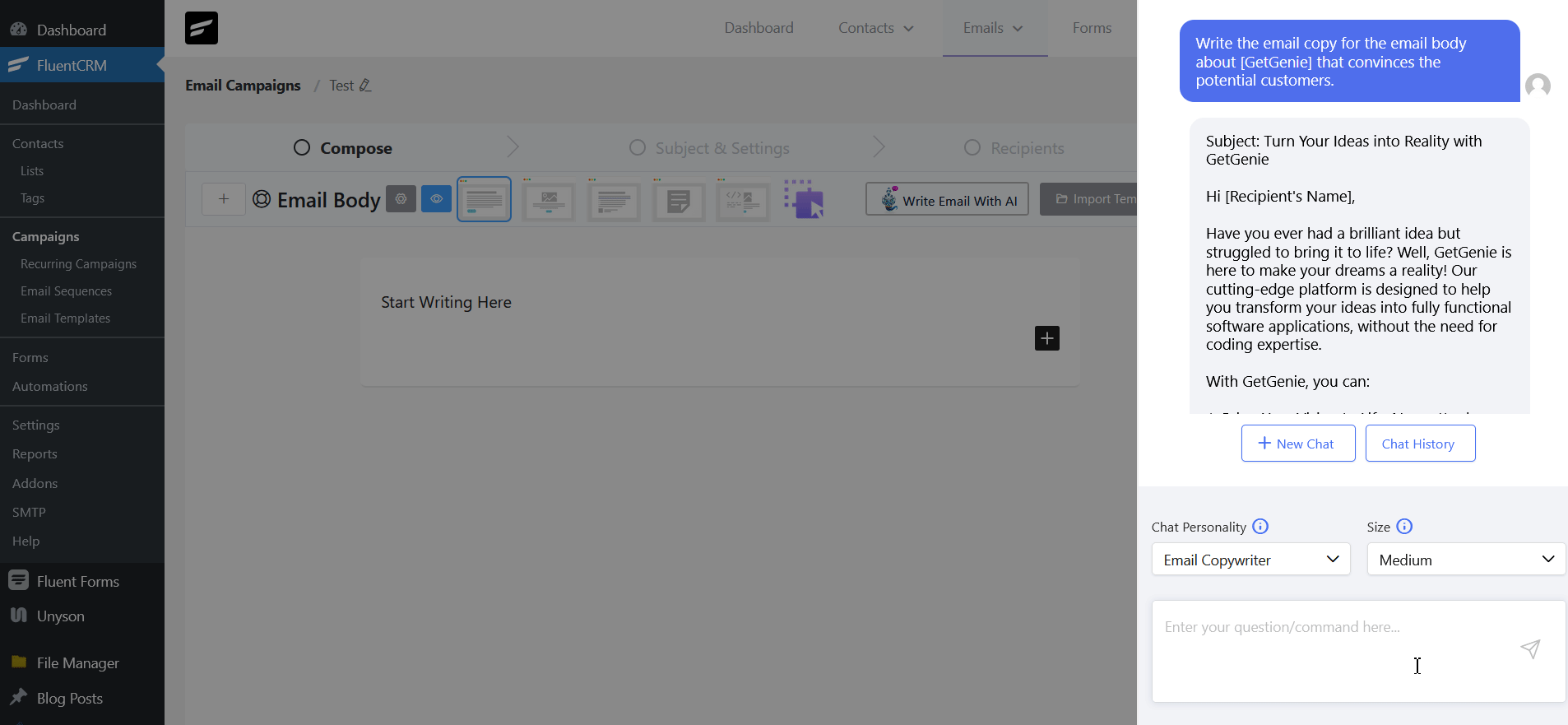
Task: Start a New Chat
Action: pyautogui.click(x=1298, y=444)
